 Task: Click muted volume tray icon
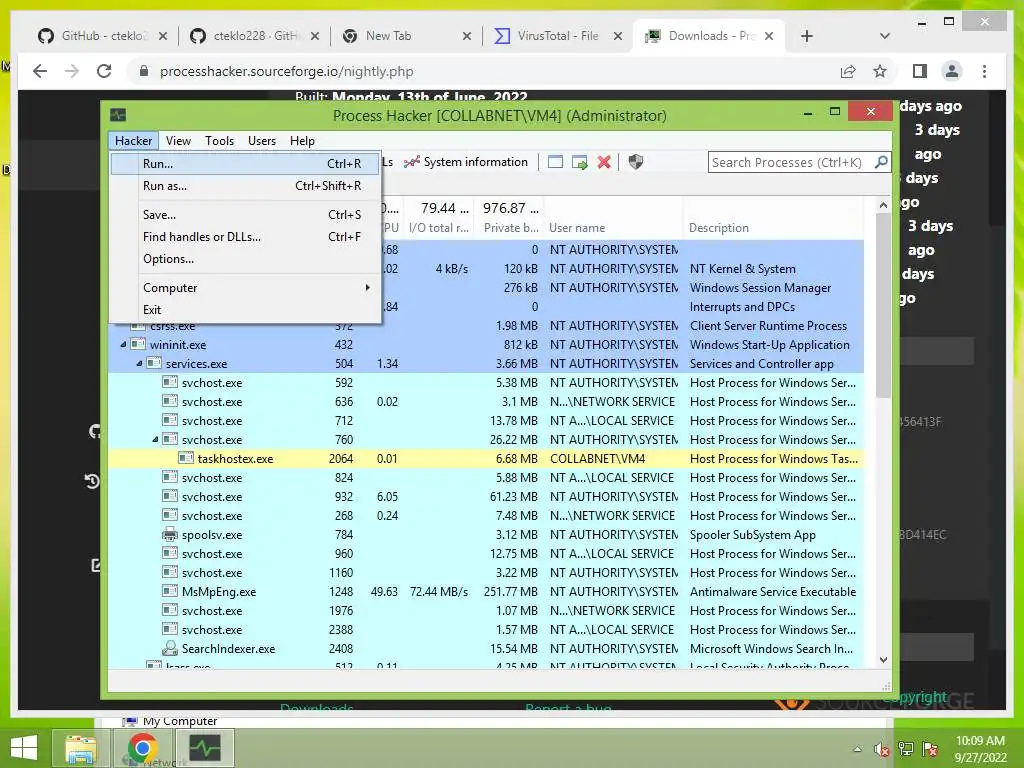coord(882,750)
